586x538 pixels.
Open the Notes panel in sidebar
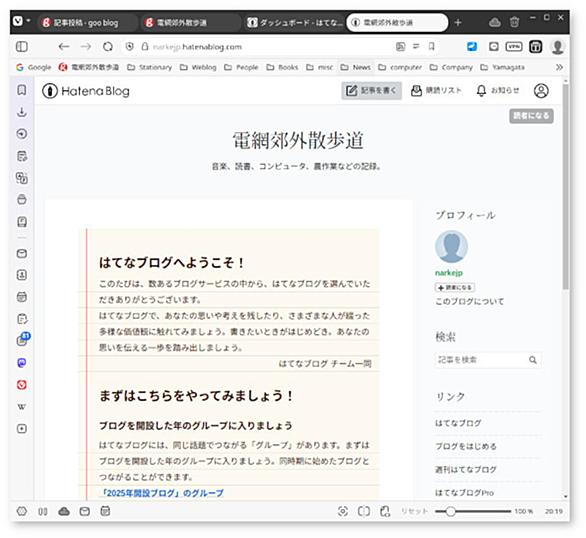(22, 156)
